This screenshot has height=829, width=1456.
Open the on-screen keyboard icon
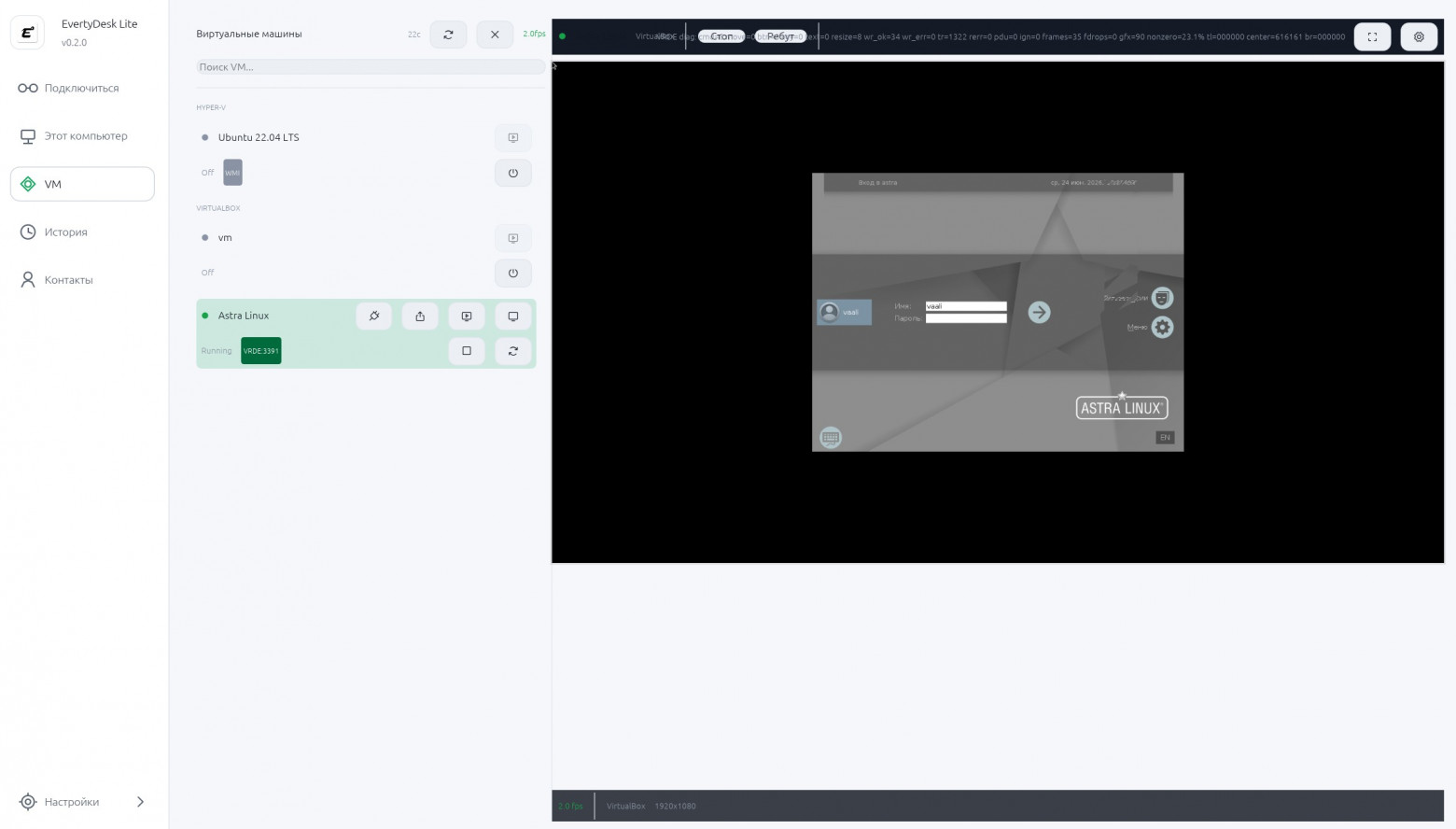831,437
